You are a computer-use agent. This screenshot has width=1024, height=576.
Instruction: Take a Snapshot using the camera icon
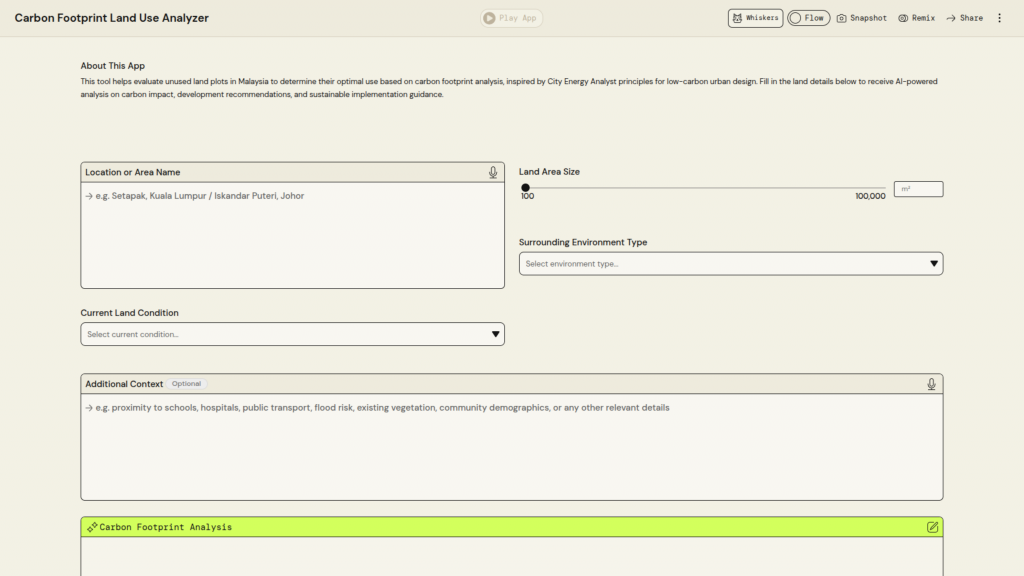tap(842, 18)
